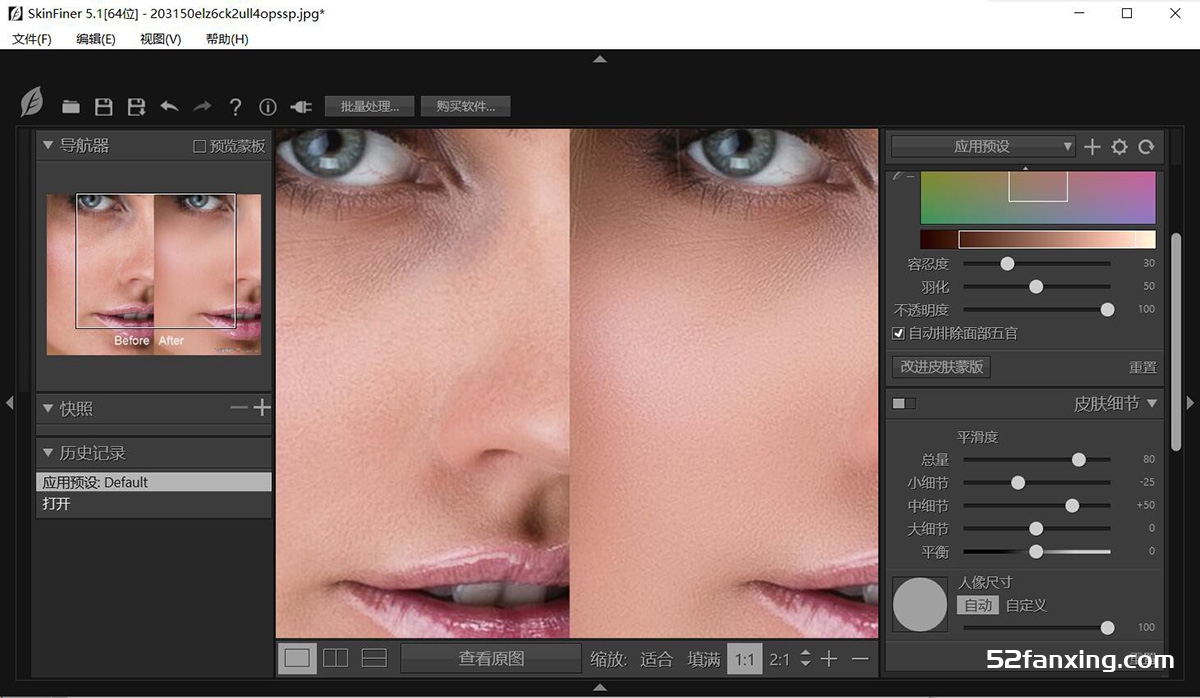This screenshot has height=698, width=1200.
Task: Click the 羽化 slider handle
Action: [x=1036, y=287]
